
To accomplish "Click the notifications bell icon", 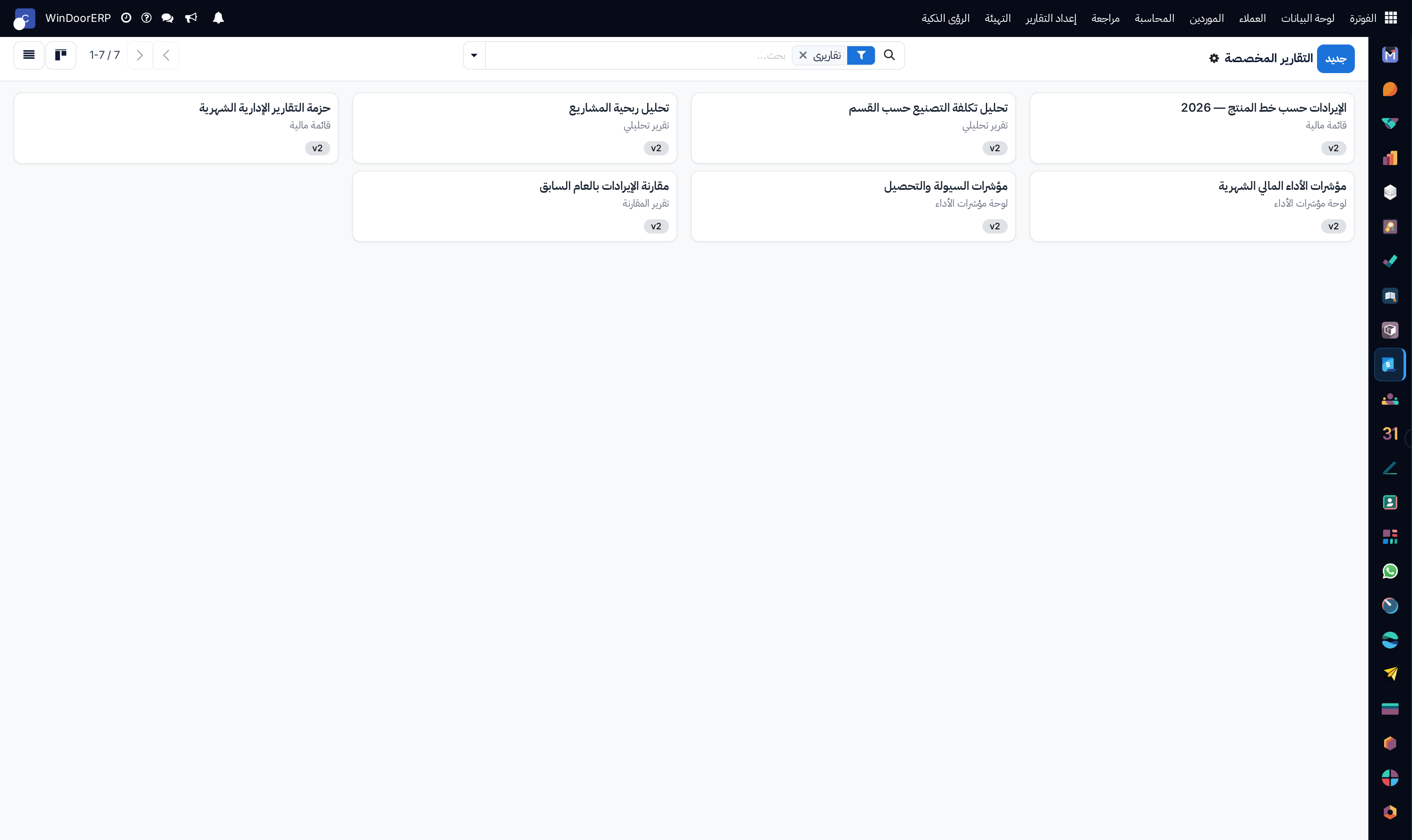I will [218, 18].
